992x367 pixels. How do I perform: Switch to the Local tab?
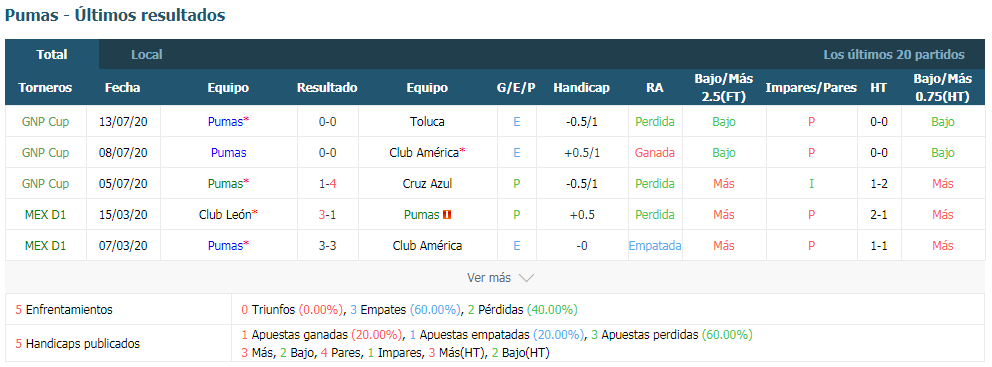click(147, 54)
